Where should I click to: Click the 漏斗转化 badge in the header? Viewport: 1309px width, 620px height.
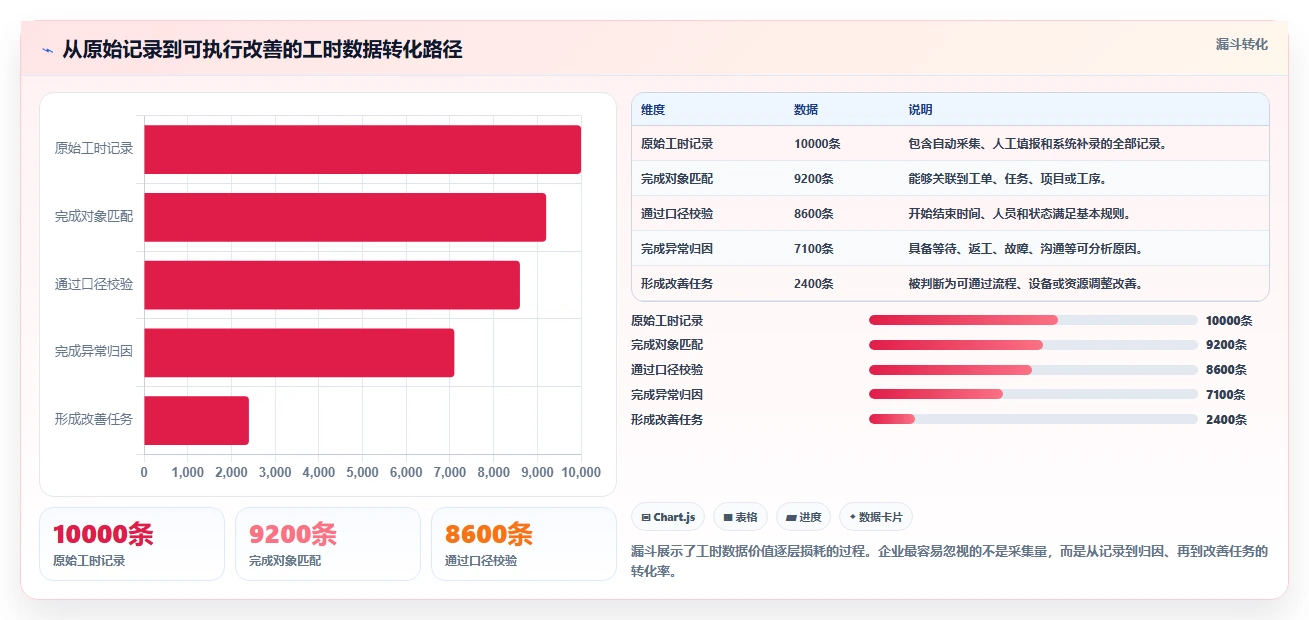tap(1242, 44)
